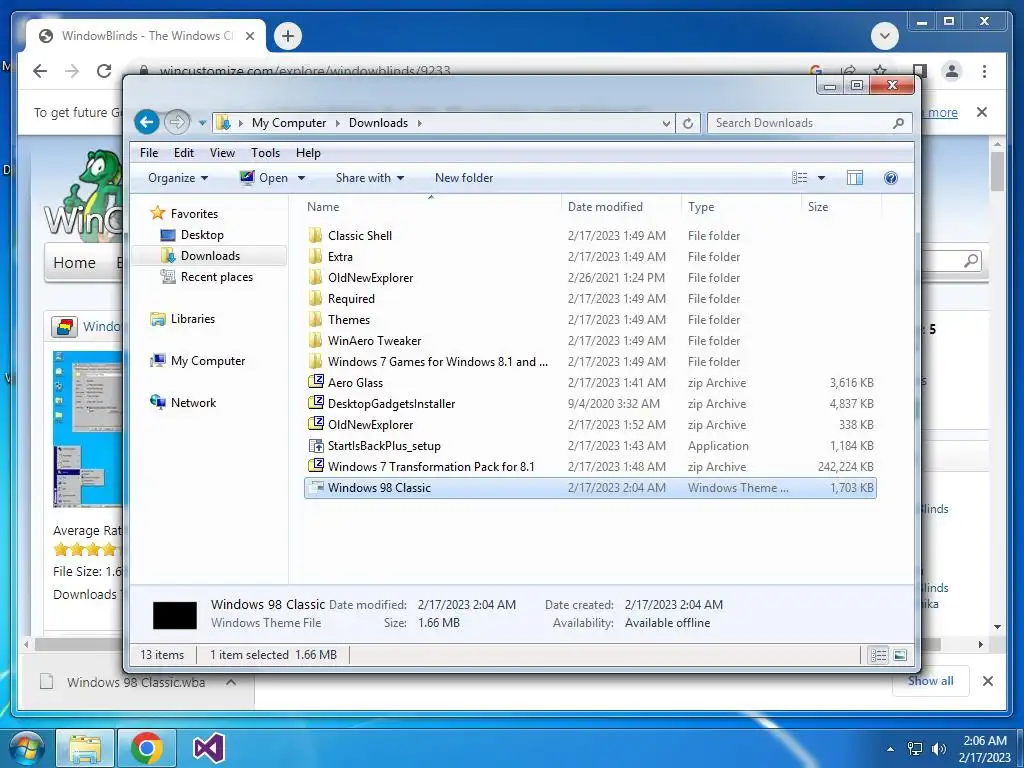Toggle the preview pane icon
This screenshot has height=768, width=1024.
pyautogui.click(x=855, y=178)
